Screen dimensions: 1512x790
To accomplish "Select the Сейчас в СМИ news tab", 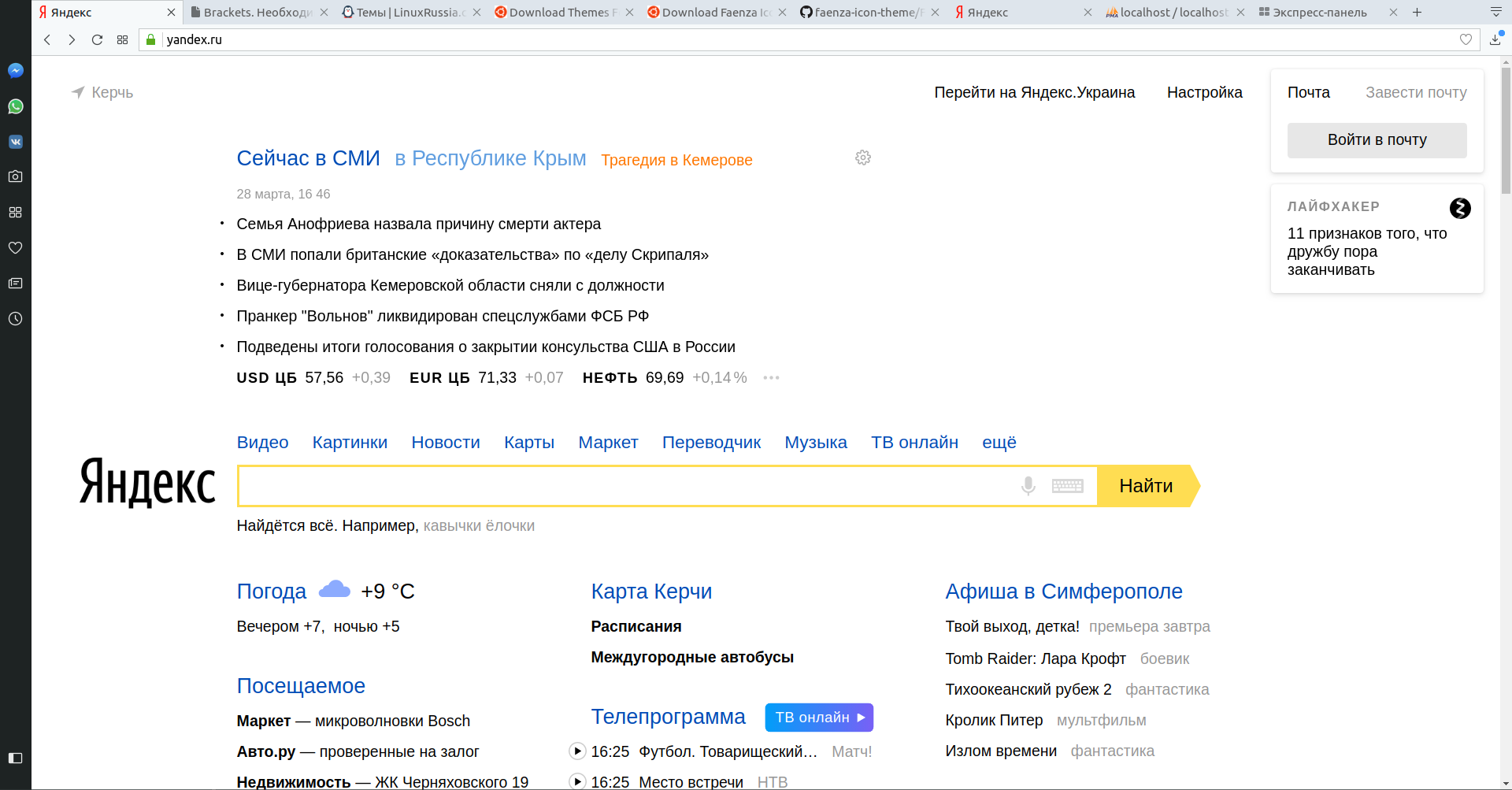I will point(308,158).
